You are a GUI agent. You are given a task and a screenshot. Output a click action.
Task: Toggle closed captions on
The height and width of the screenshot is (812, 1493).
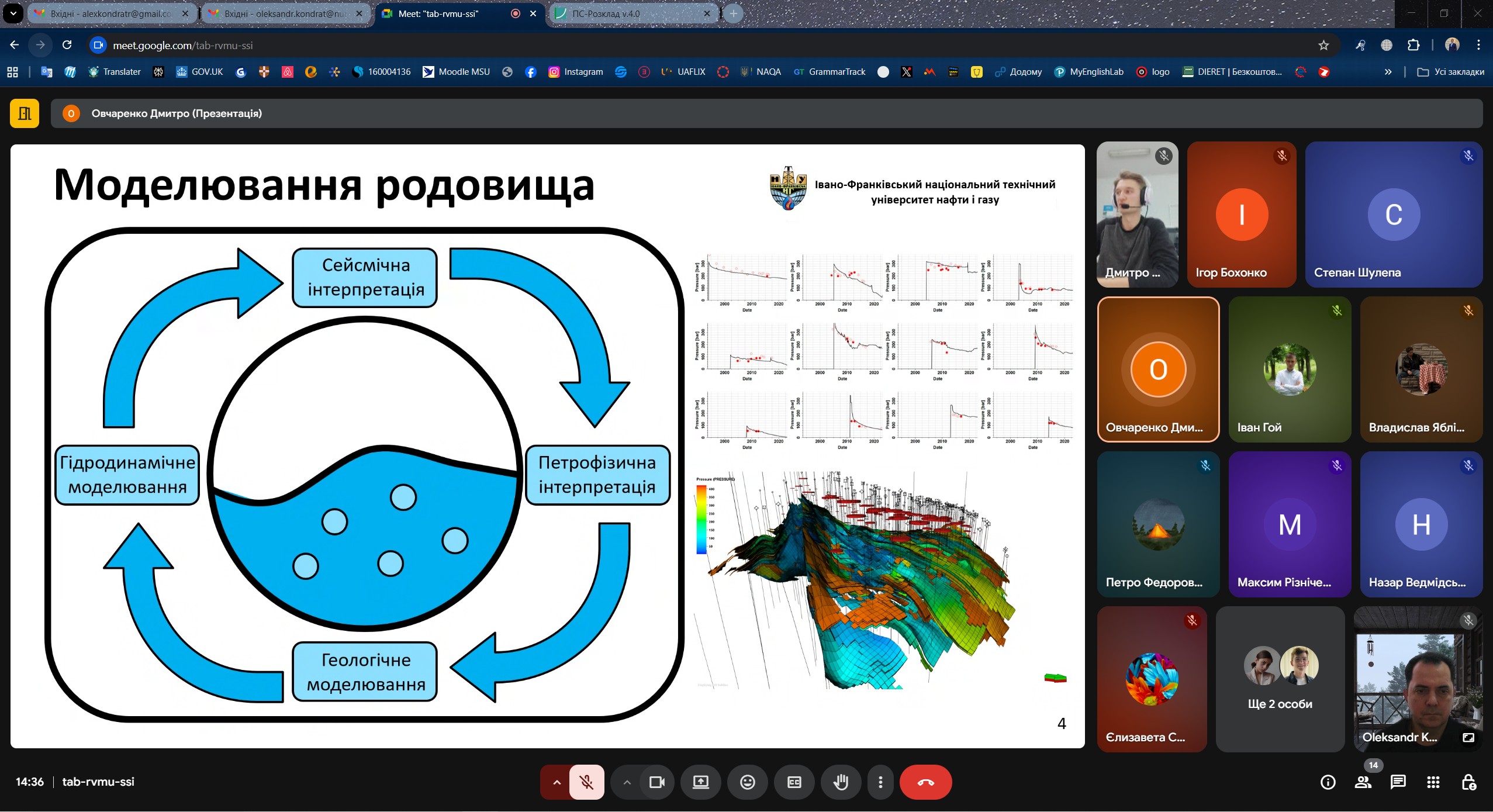pyautogui.click(x=794, y=782)
